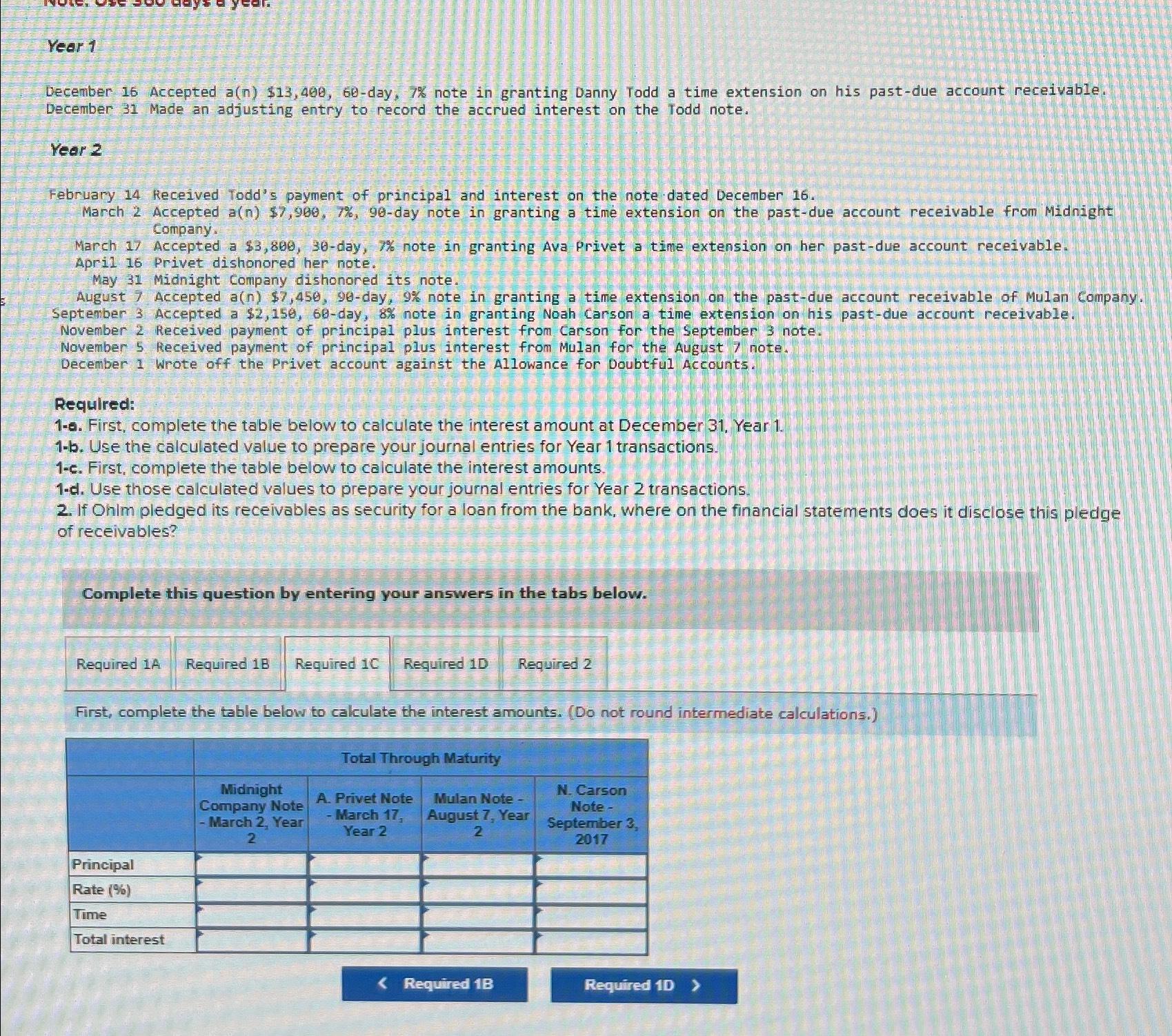Click the November 5 Mulan payment line
Image resolution: width=1172 pixels, height=1036 pixels.
pyautogui.click(x=425, y=348)
